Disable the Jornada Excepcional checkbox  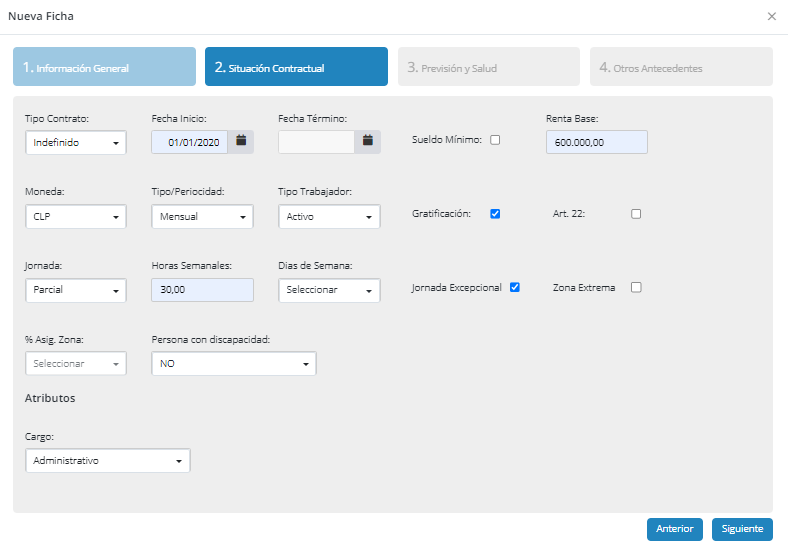[515, 287]
